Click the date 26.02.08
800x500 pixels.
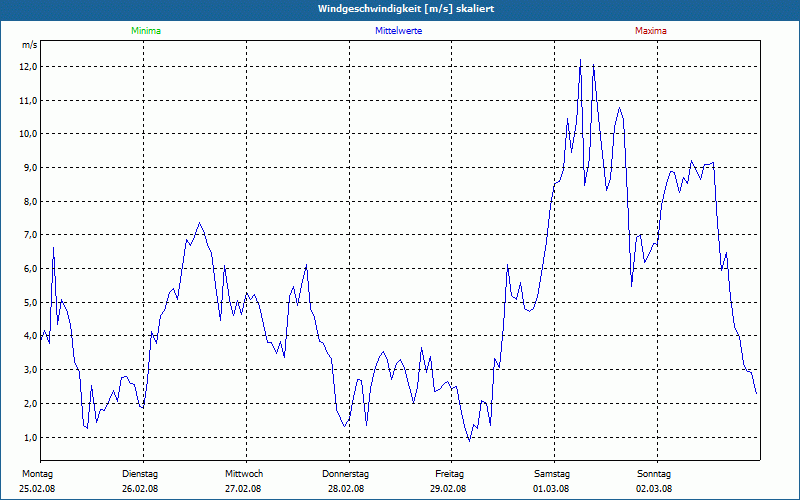140,489
